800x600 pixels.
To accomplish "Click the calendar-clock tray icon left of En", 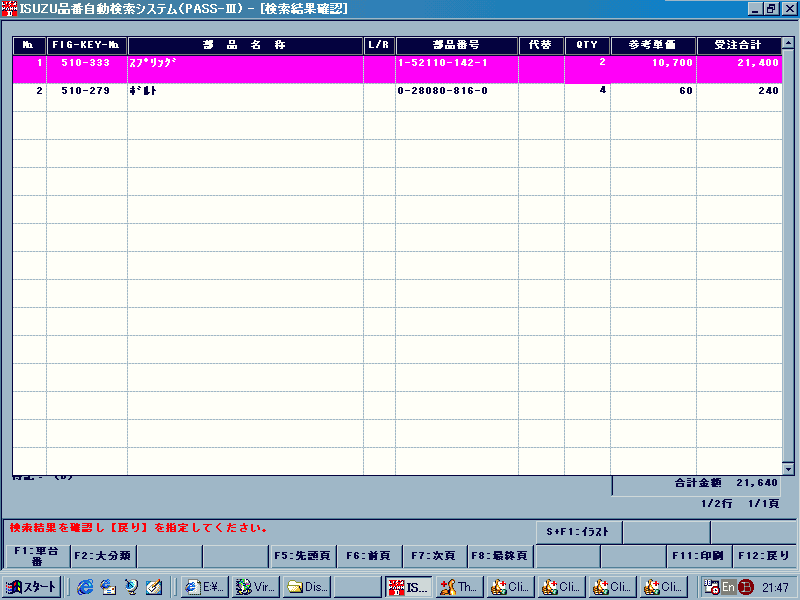I will 712,587.
